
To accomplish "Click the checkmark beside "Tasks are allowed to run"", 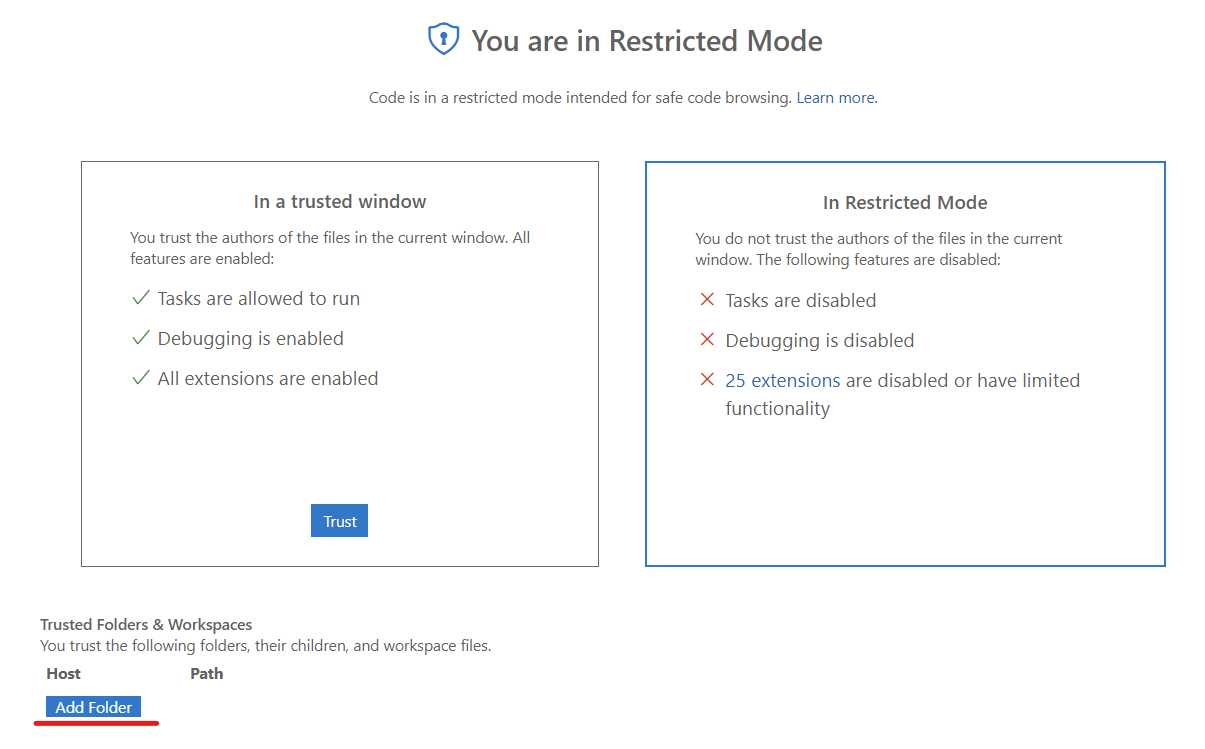I will click(141, 298).
